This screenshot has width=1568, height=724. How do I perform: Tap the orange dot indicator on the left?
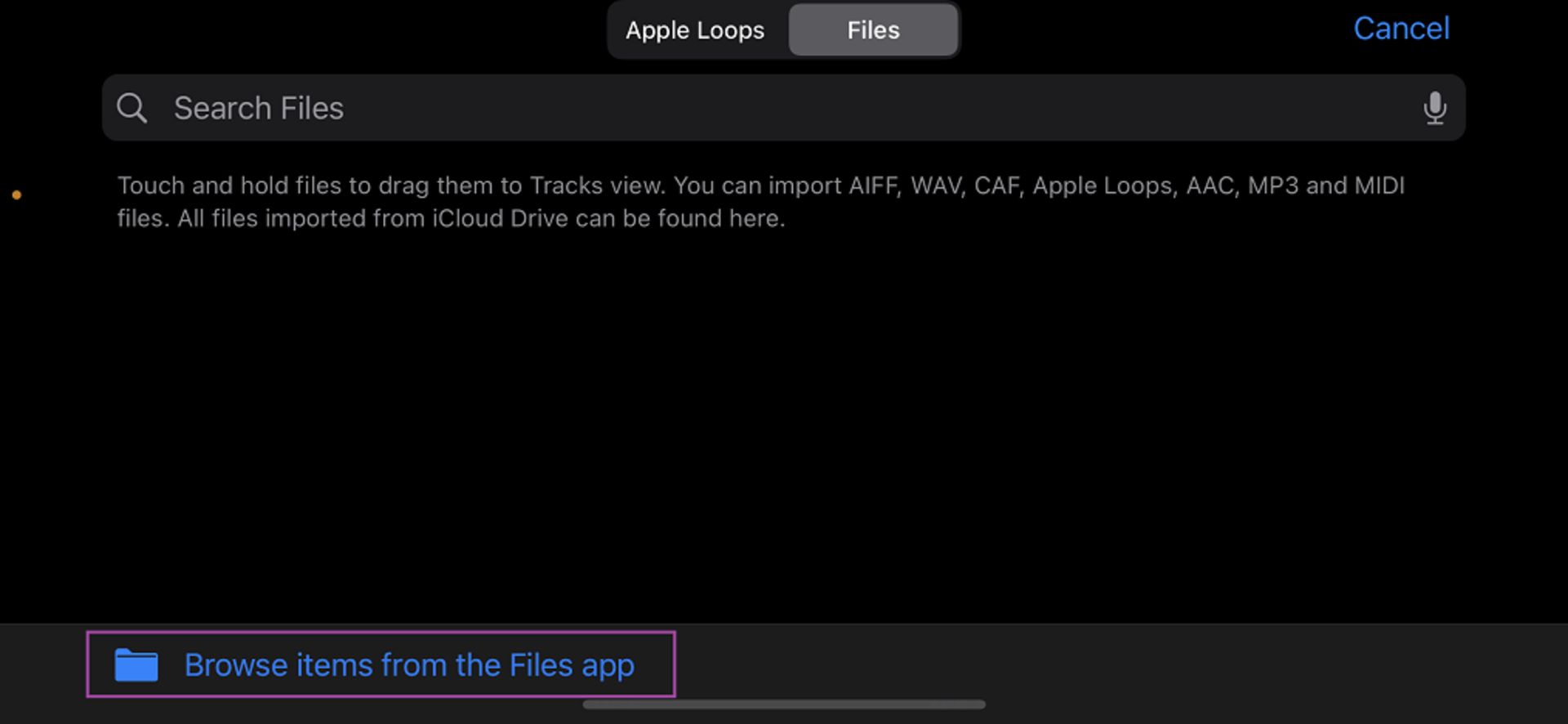(16, 194)
